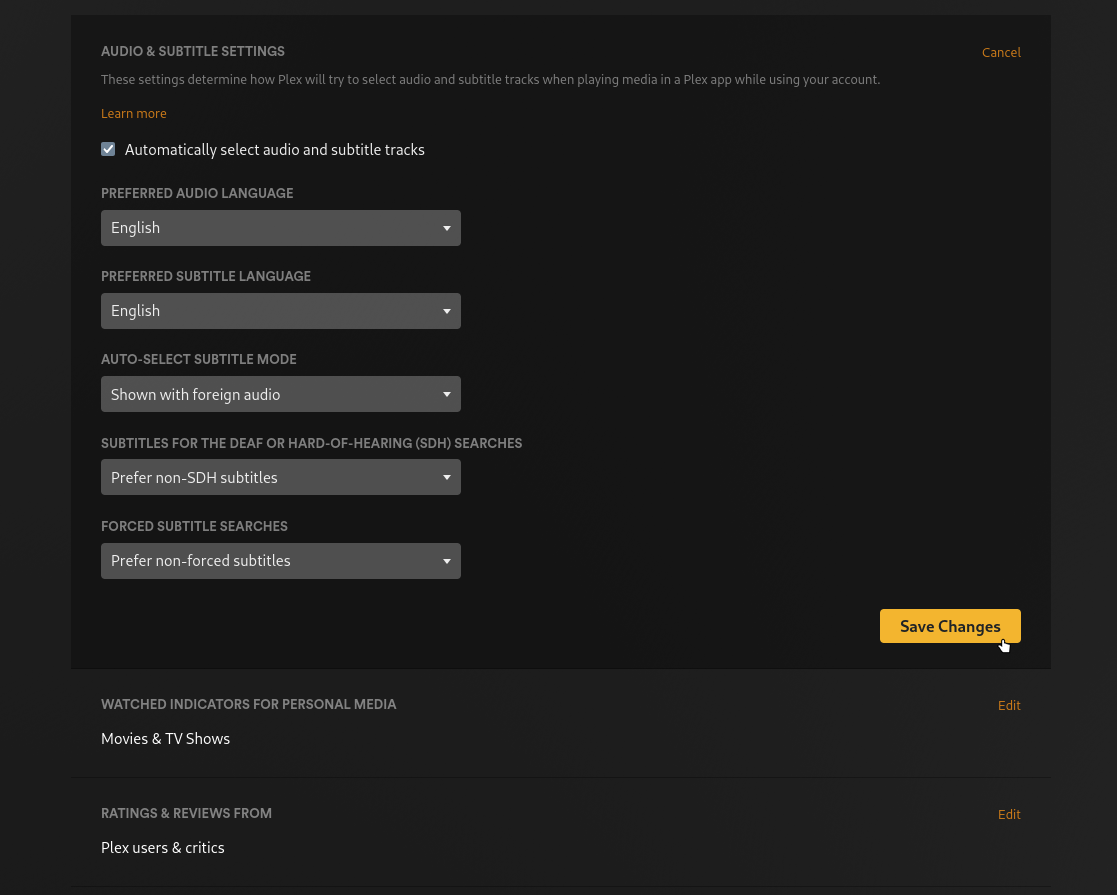Open the Preferred Audio Language dropdown

[280, 228]
